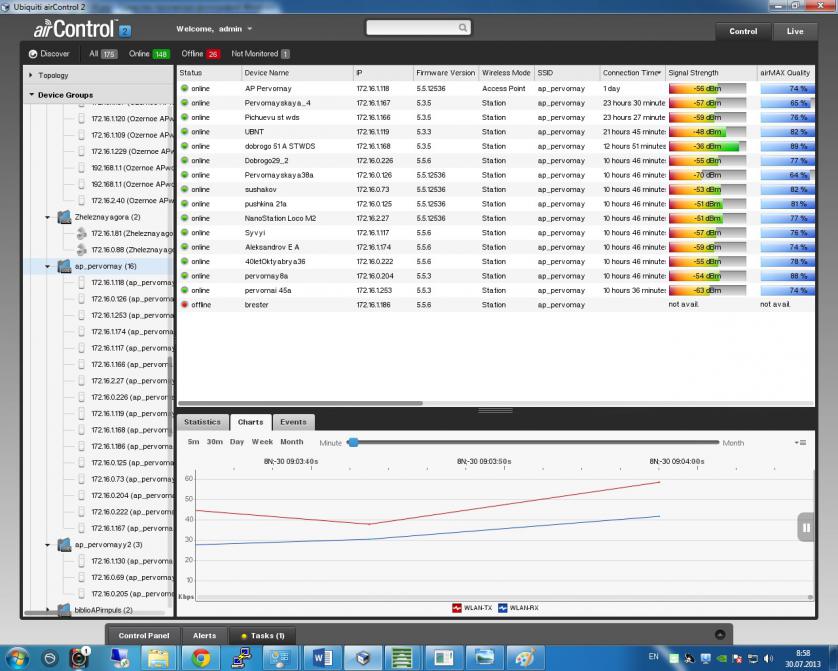This screenshot has width=838, height=671.
Task: Set chart range to Week
Action: coord(262,442)
